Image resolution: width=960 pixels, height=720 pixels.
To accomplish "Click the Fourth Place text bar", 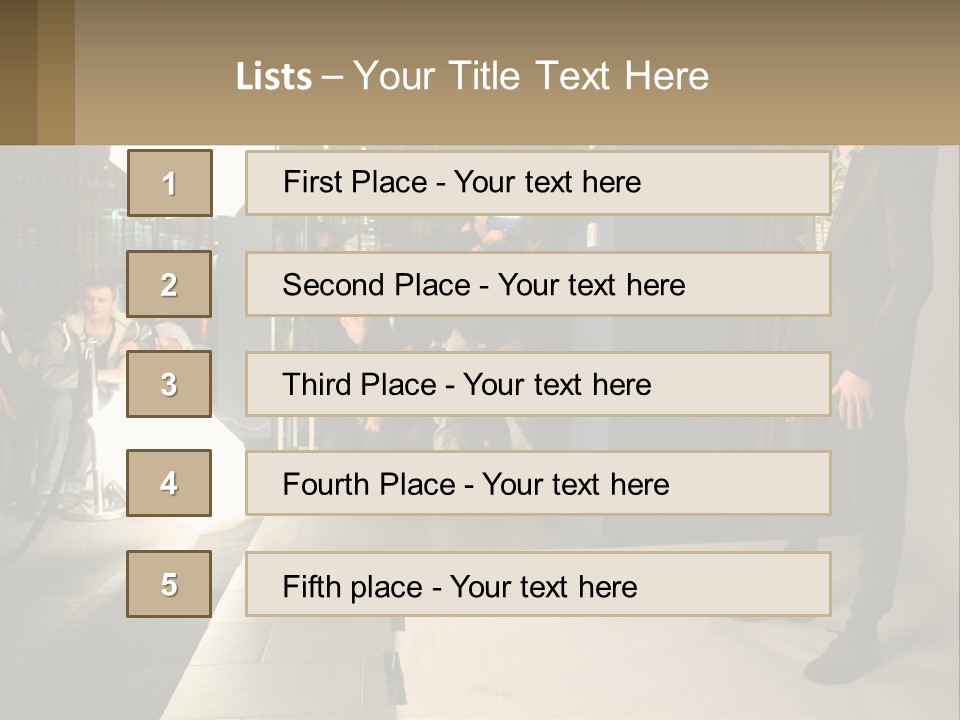I will [538, 483].
